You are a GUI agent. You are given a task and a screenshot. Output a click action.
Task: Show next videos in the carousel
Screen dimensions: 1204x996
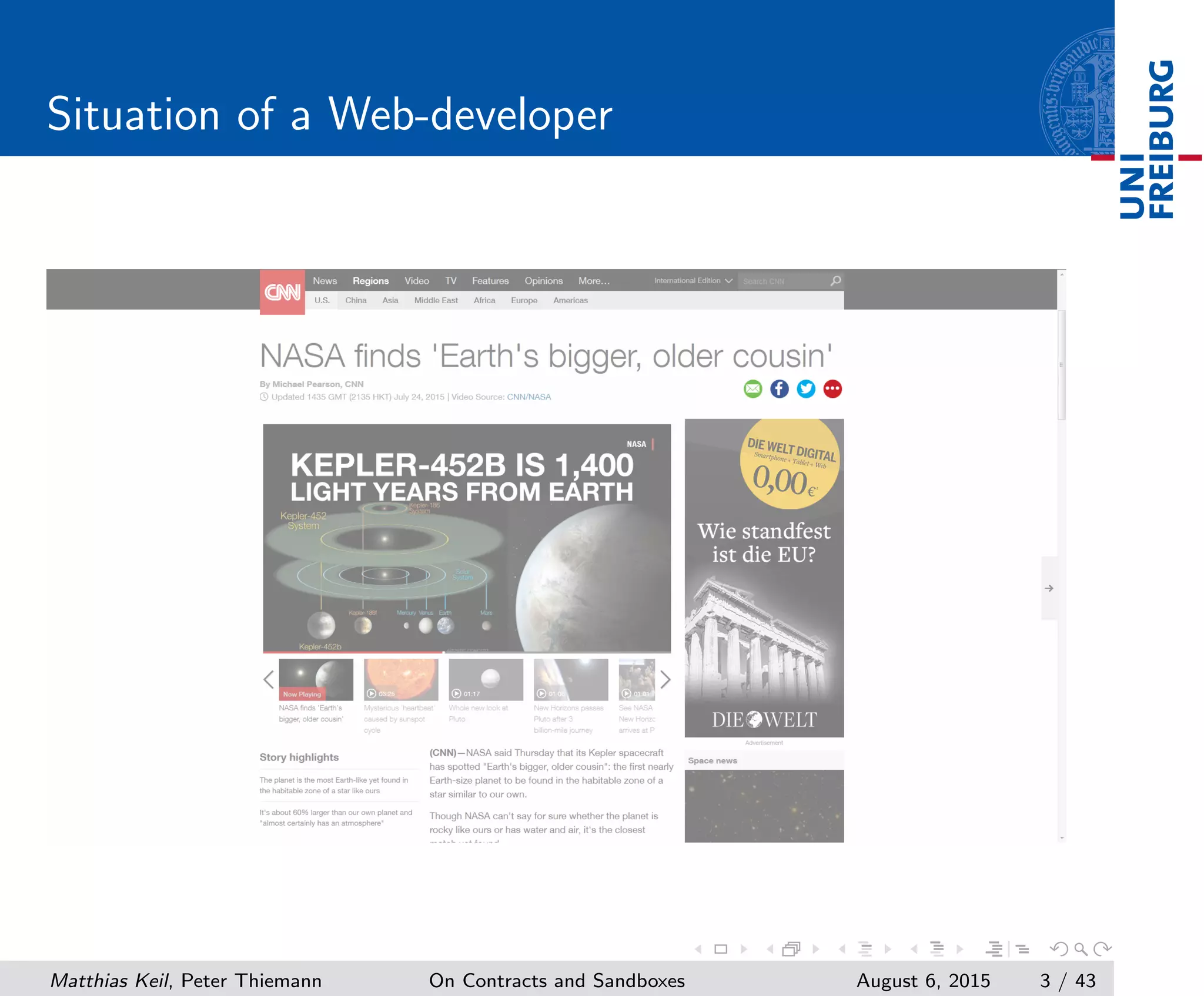point(665,680)
